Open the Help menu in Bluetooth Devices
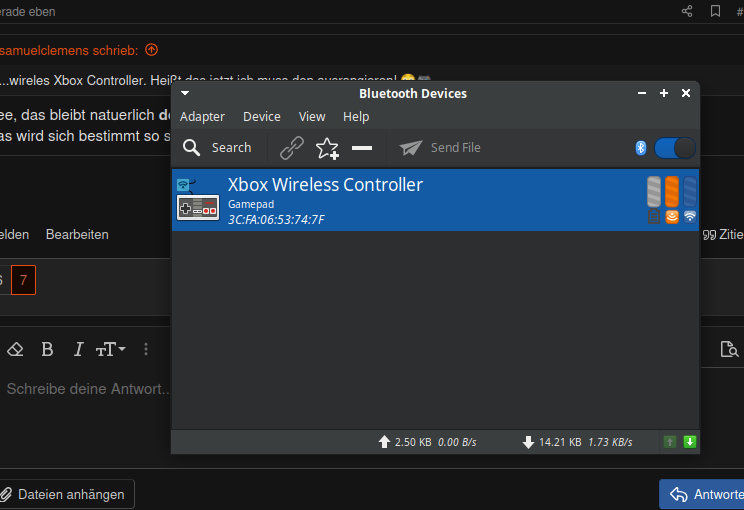The height and width of the screenshot is (510, 744). 356,117
